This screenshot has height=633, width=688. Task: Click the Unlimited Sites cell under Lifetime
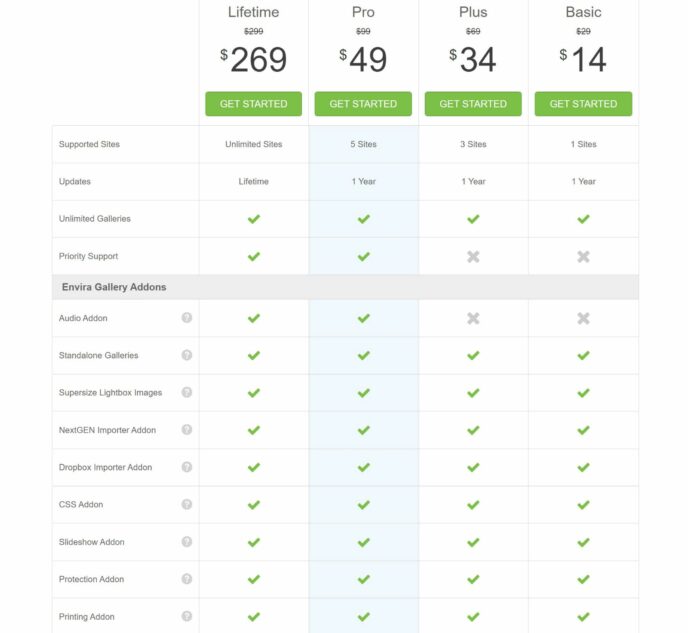click(x=254, y=144)
